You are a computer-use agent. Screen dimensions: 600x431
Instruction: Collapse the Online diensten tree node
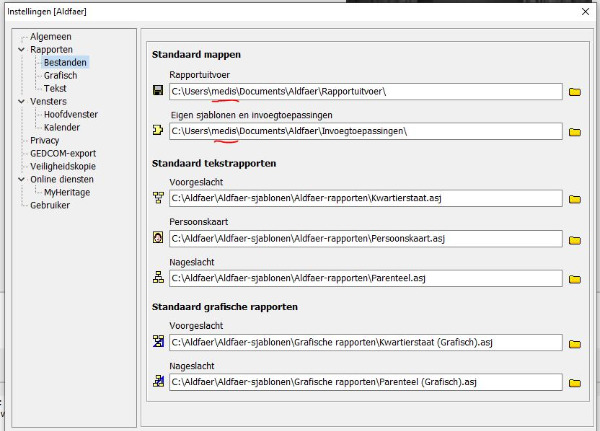point(21,180)
